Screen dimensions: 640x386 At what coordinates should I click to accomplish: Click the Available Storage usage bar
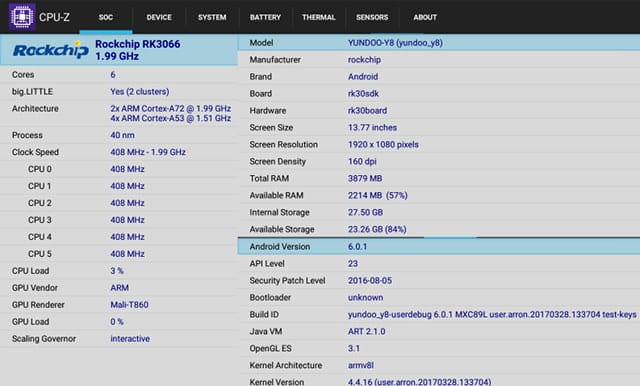click(439, 237)
